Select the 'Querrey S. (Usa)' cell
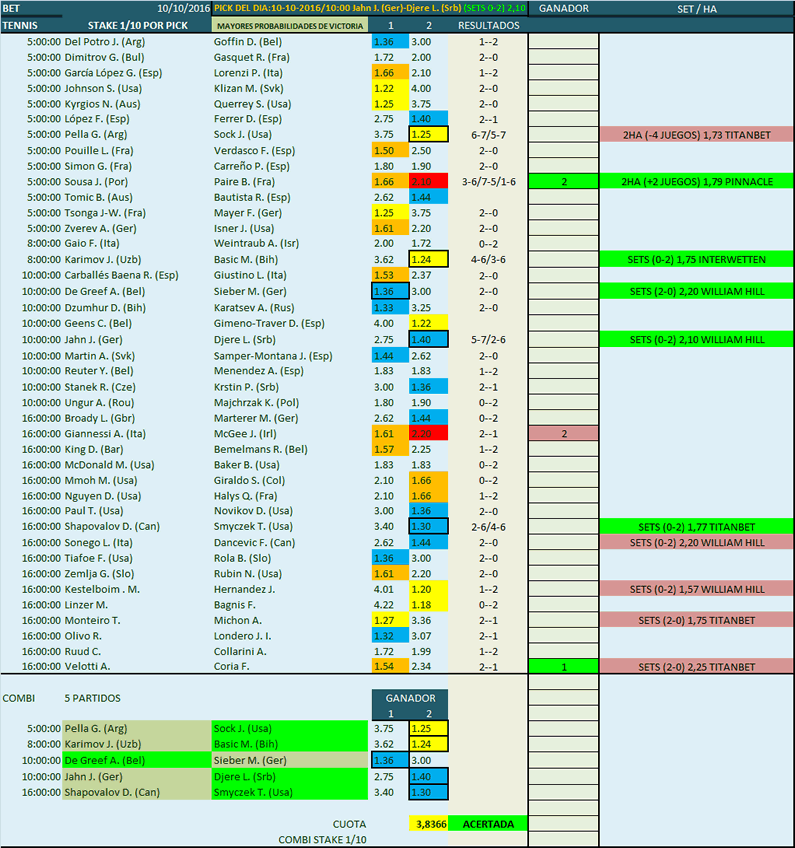The image size is (795, 848). pos(252,104)
